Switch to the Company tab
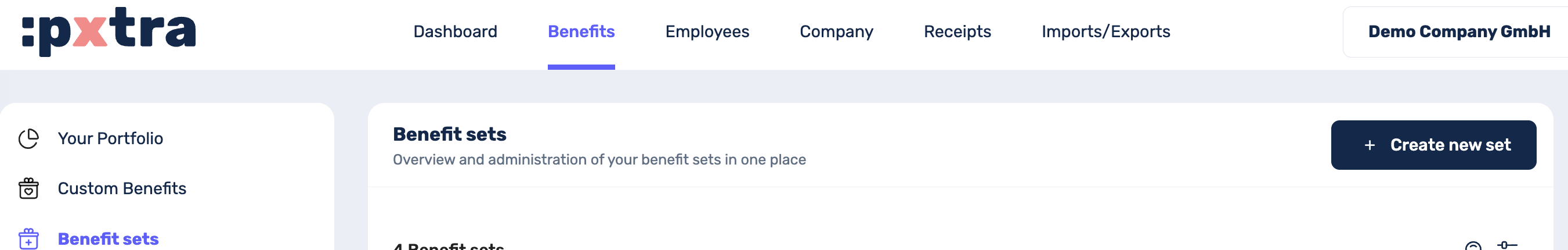Image resolution: width=1568 pixels, height=250 pixels. click(836, 32)
